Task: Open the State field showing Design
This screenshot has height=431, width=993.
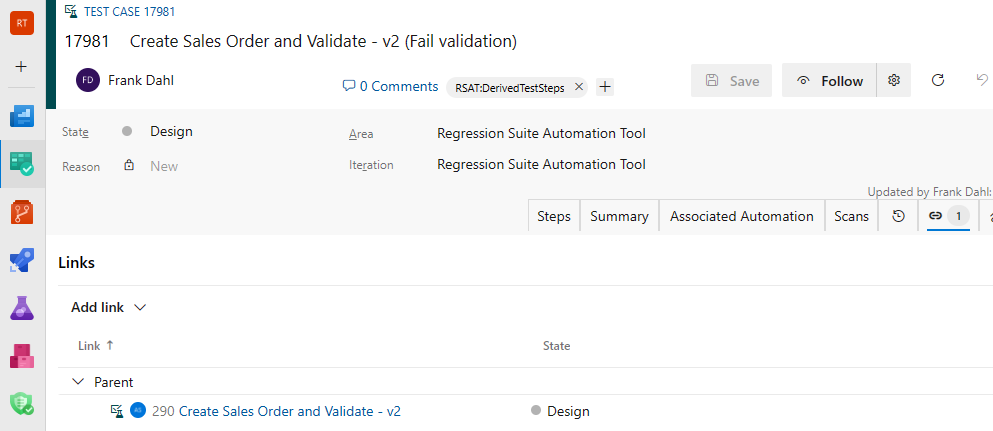Action: click(171, 132)
